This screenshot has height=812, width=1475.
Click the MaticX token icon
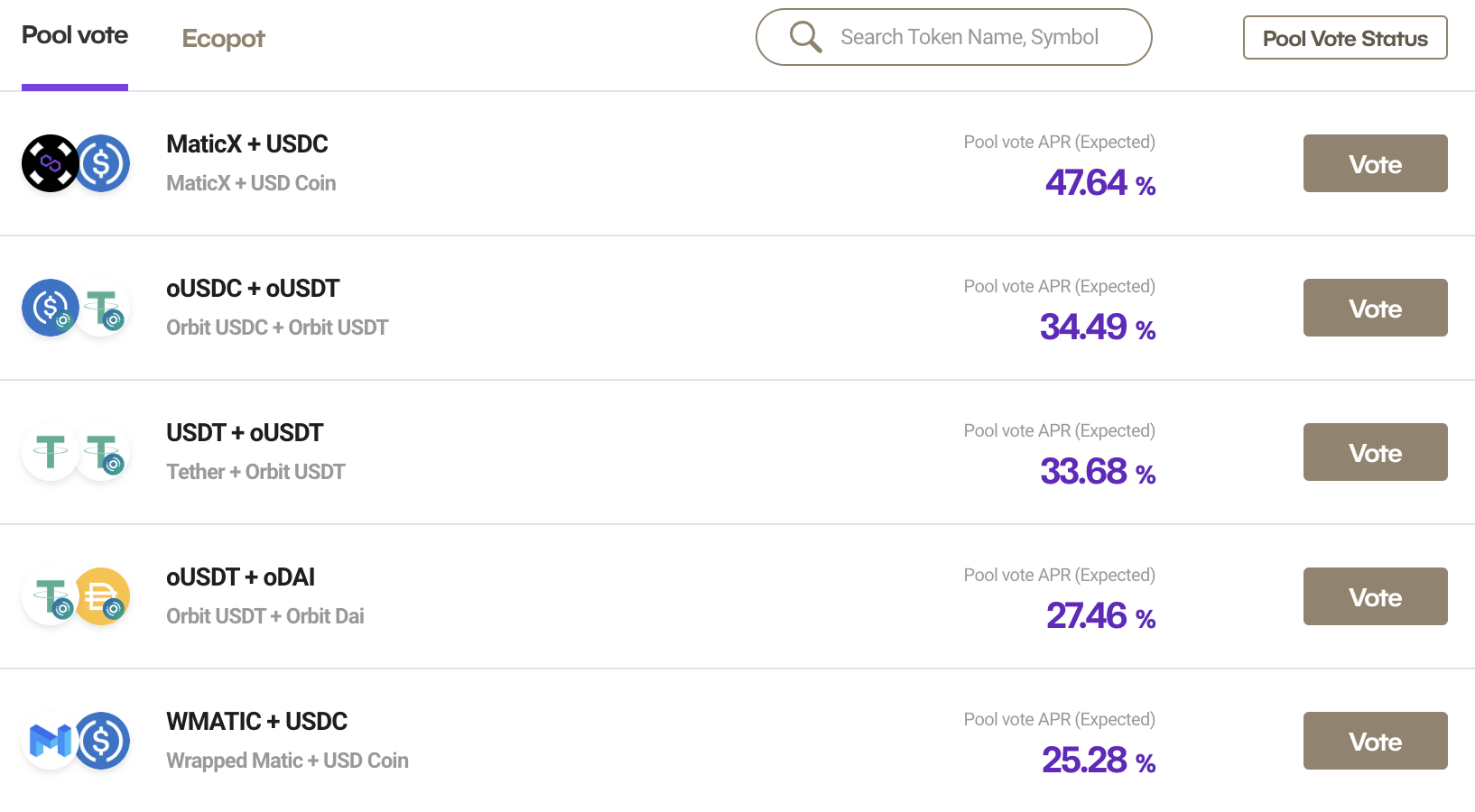click(x=50, y=163)
